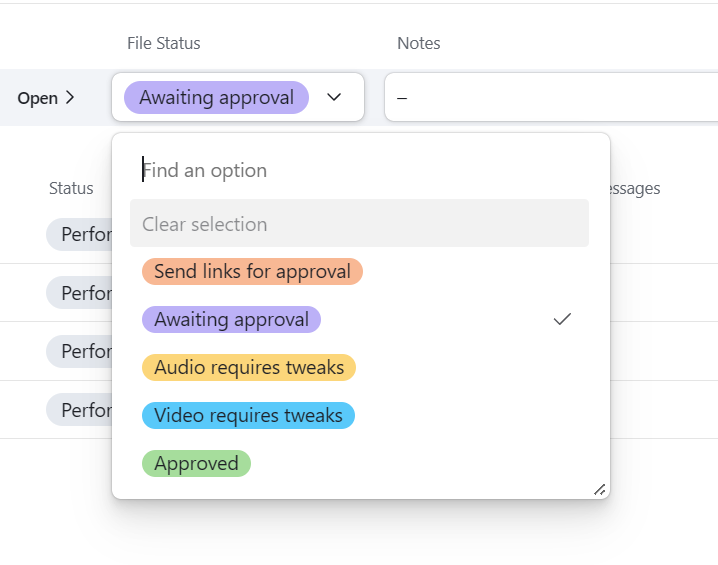Click the File Status column header
The width and height of the screenshot is (718, 565).
[x=163, y=43]
